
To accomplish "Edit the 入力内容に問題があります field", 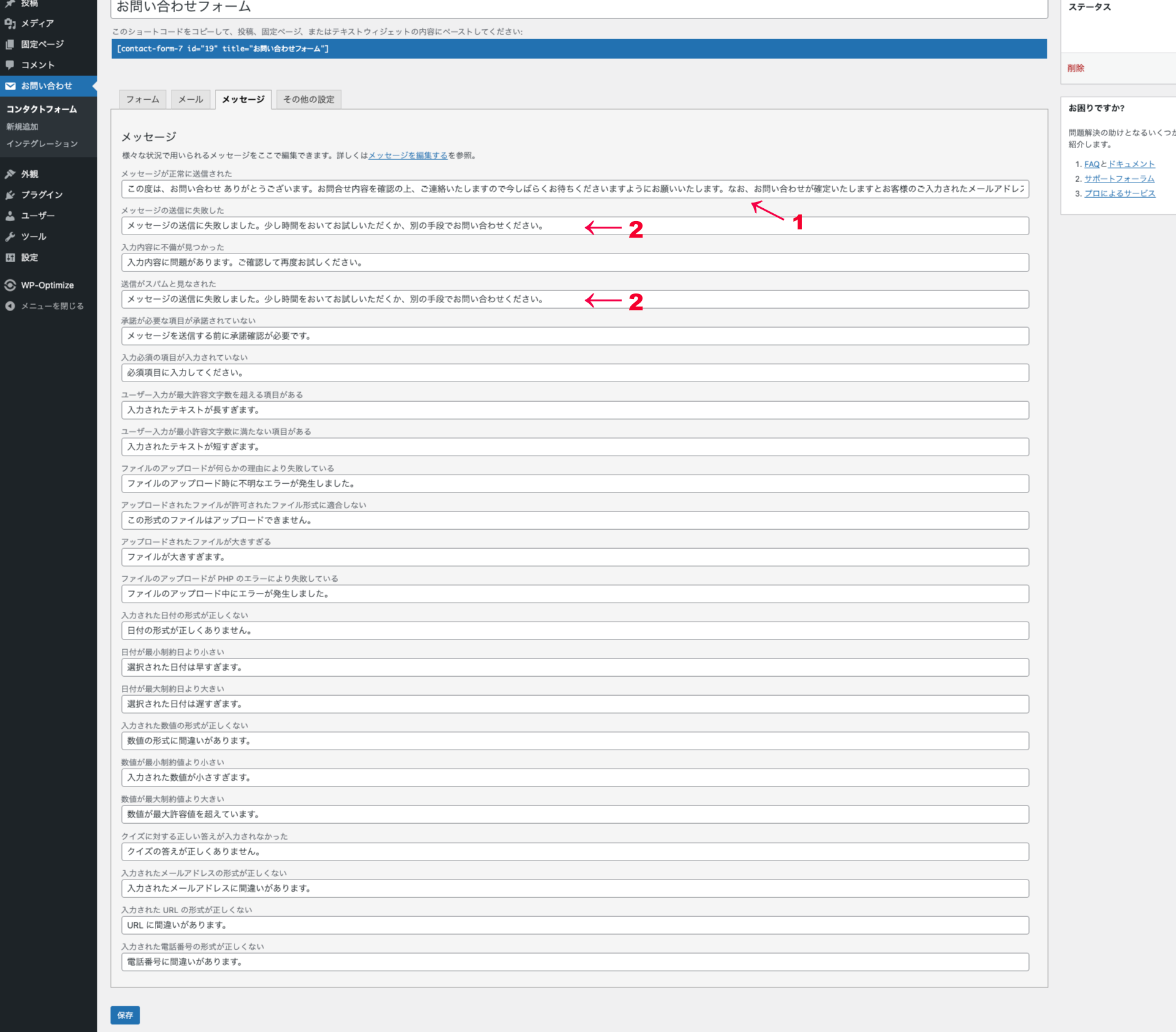I will (575, 262).
